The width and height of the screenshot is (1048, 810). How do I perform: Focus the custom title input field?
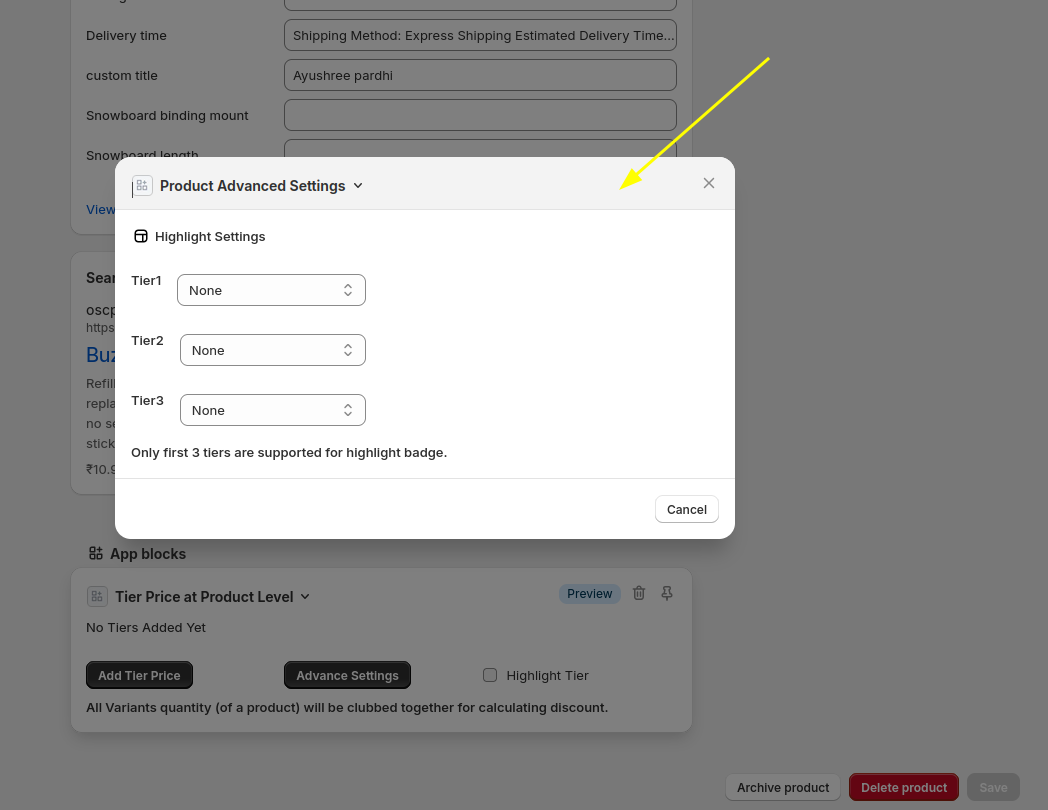point(480,75)
